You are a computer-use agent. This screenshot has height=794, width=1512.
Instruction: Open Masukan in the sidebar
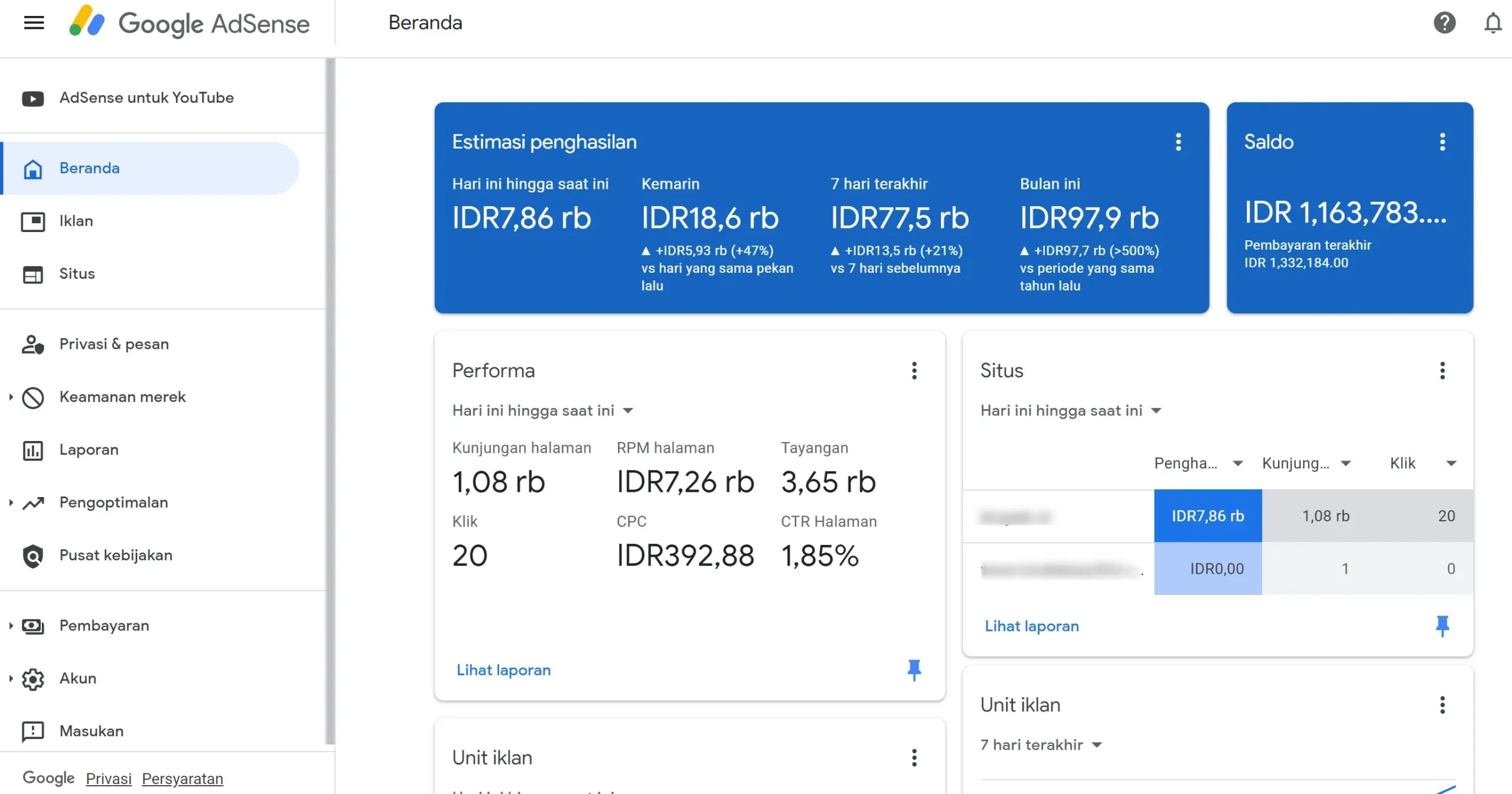[x=92, y=731]
